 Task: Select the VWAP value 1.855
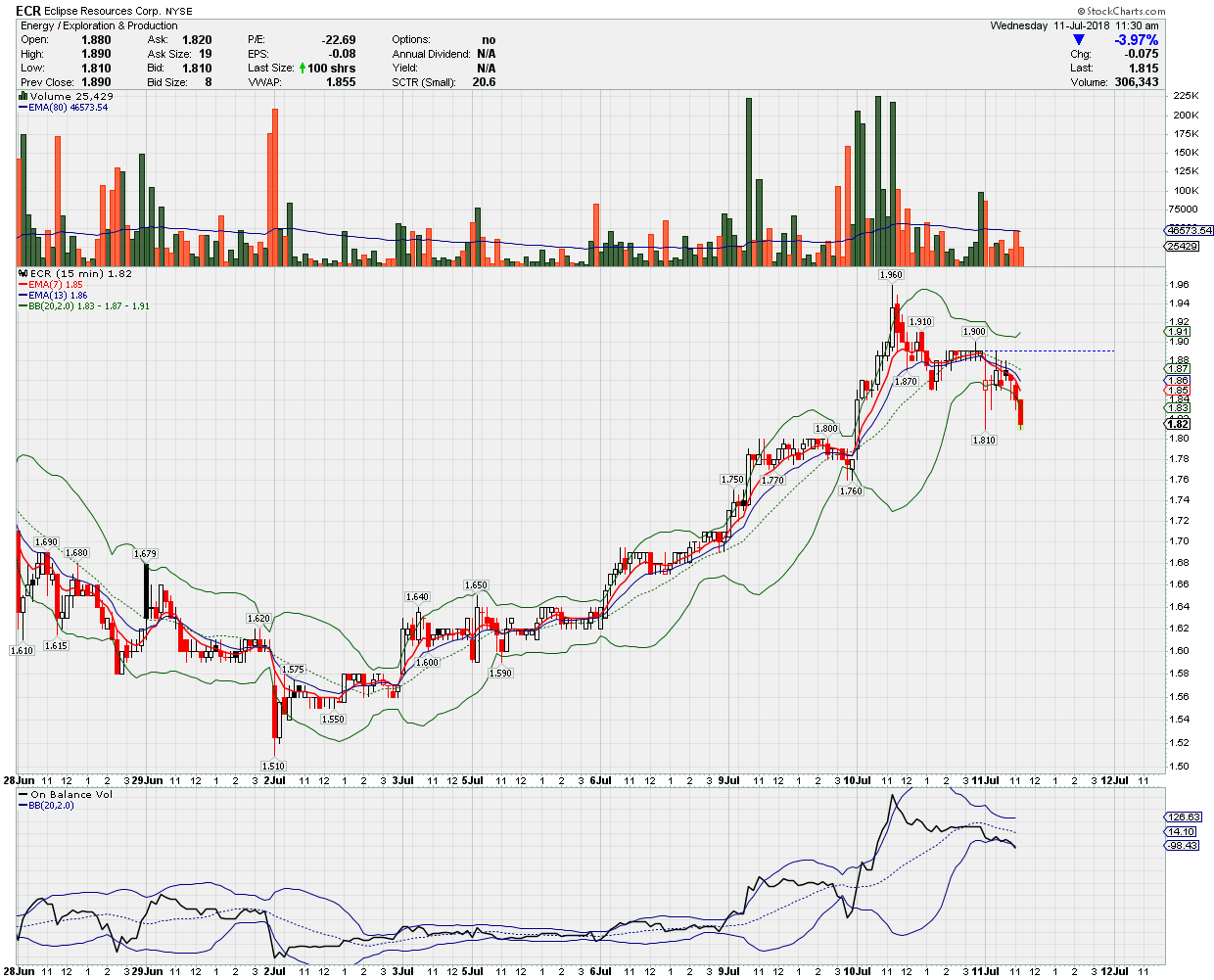341,82
